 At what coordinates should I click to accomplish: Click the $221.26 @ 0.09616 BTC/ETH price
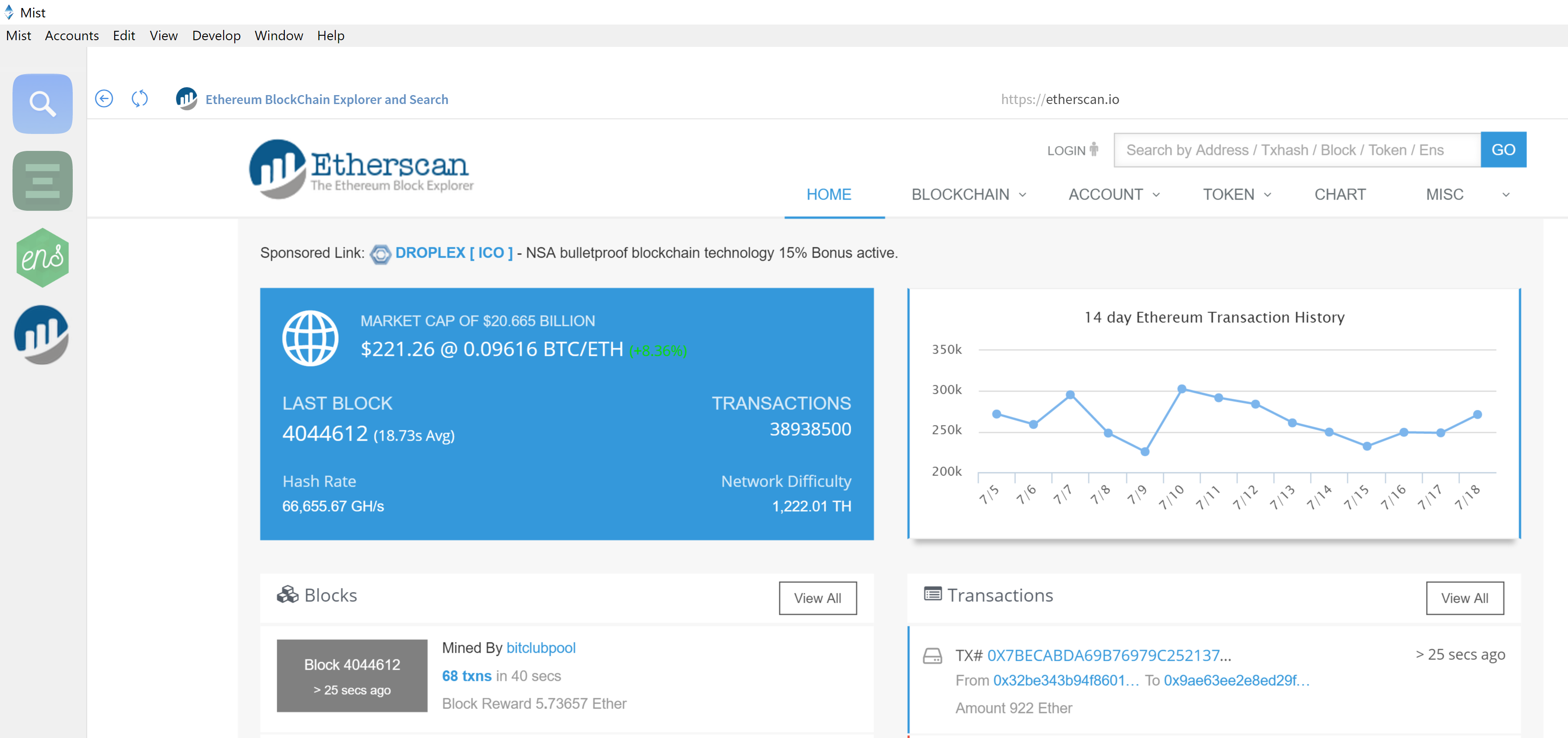click(492, 349)
